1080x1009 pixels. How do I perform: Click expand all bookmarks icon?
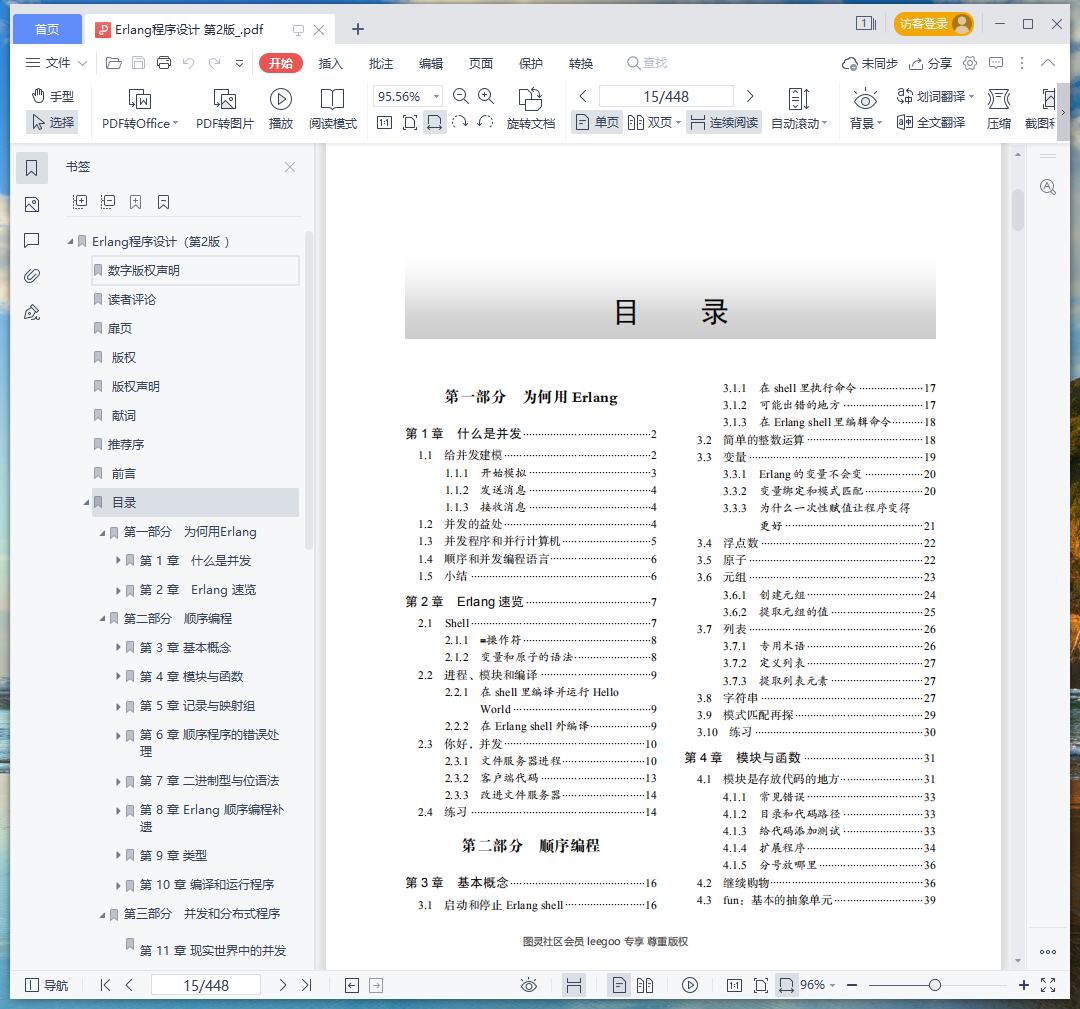point(80,202)
